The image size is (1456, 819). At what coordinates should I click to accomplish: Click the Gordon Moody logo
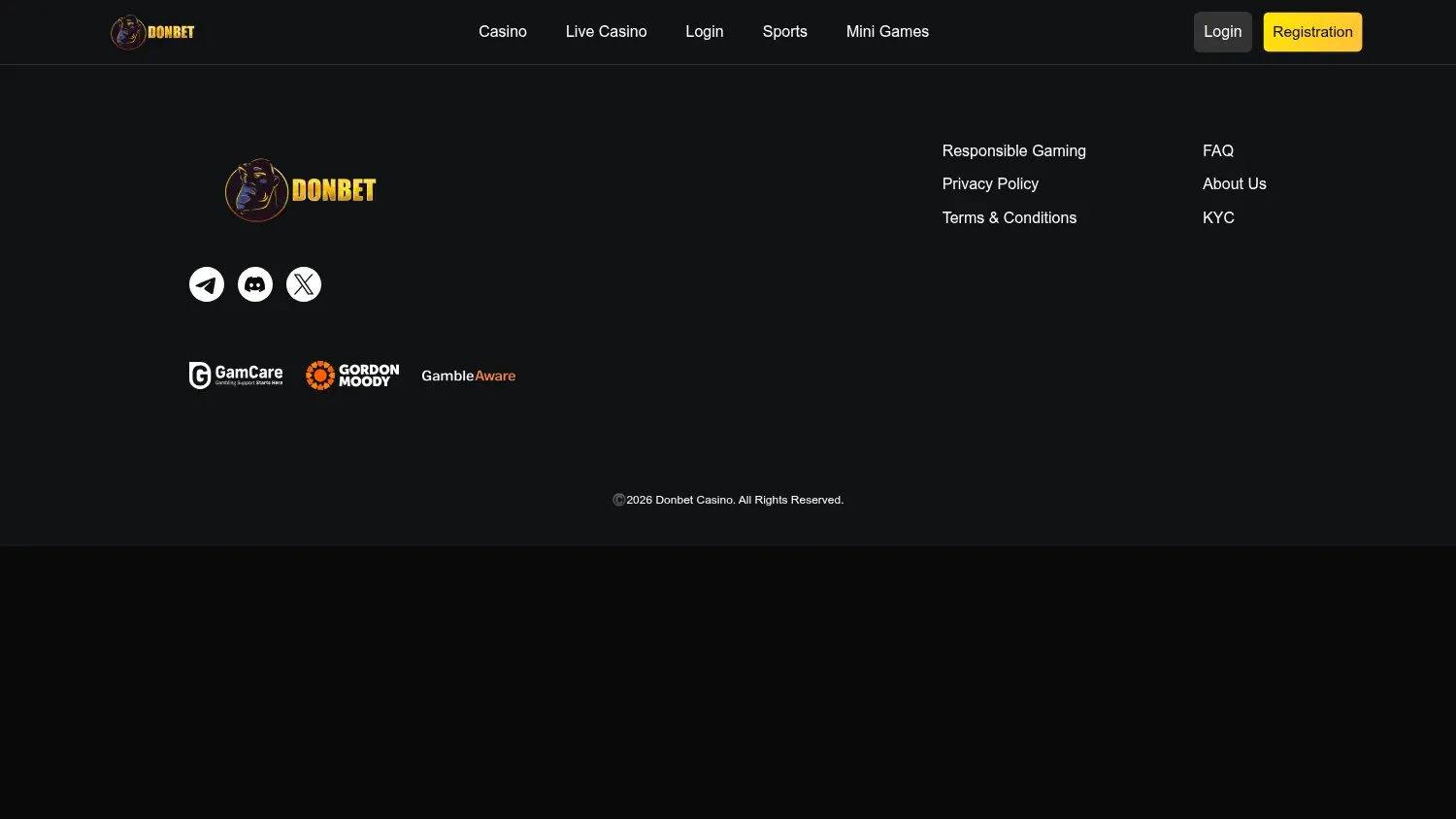[x=352, y=376]
